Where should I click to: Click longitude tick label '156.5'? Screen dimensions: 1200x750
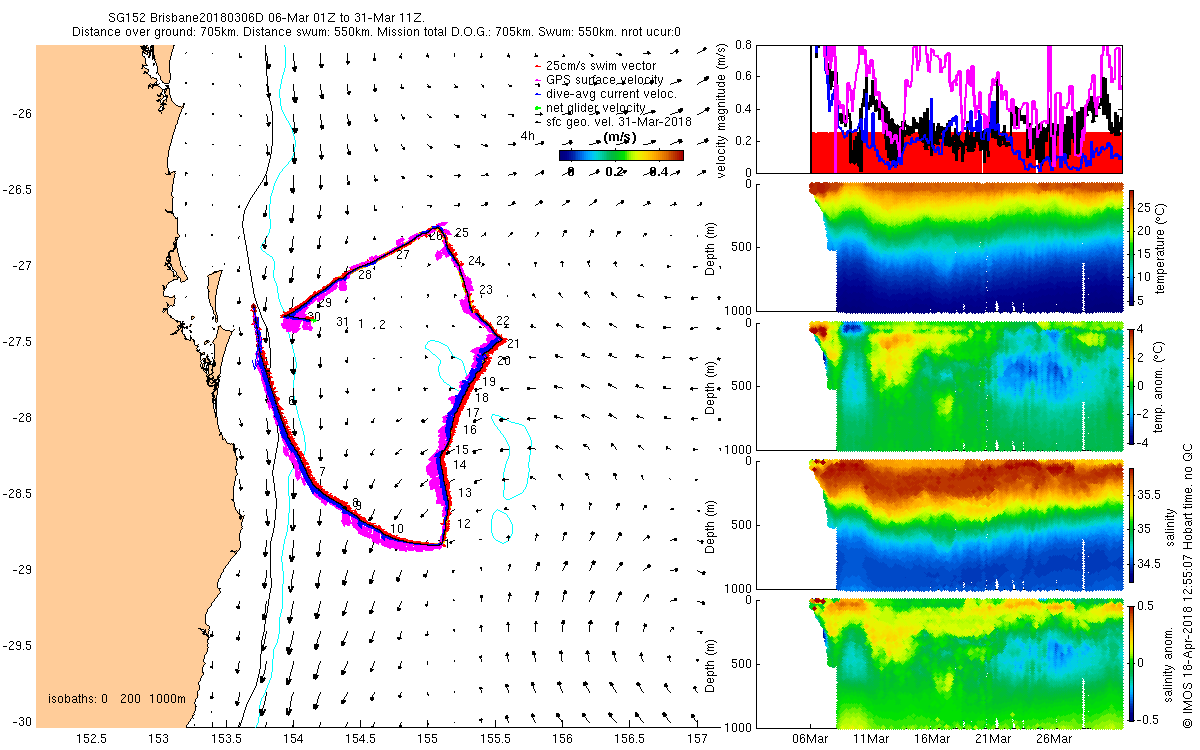coord(631,740)
